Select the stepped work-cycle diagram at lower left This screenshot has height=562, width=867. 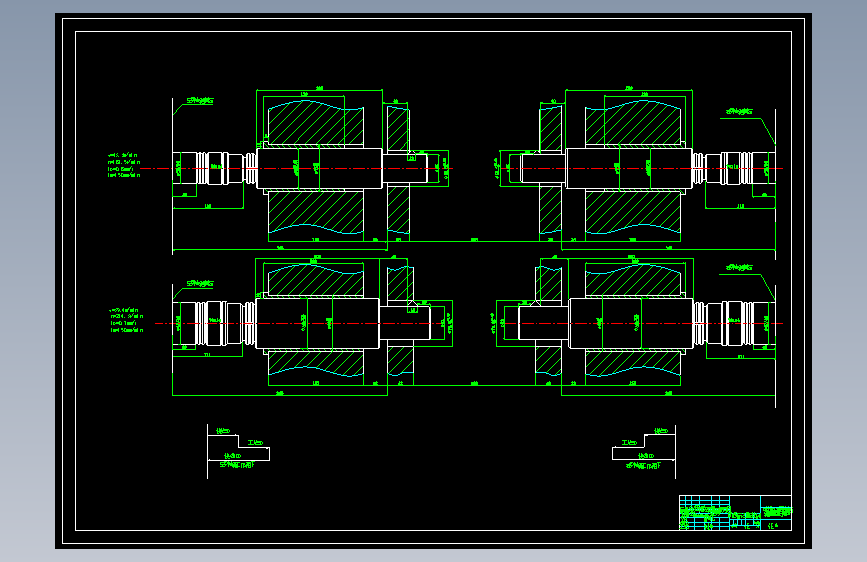tap(238, 451)
